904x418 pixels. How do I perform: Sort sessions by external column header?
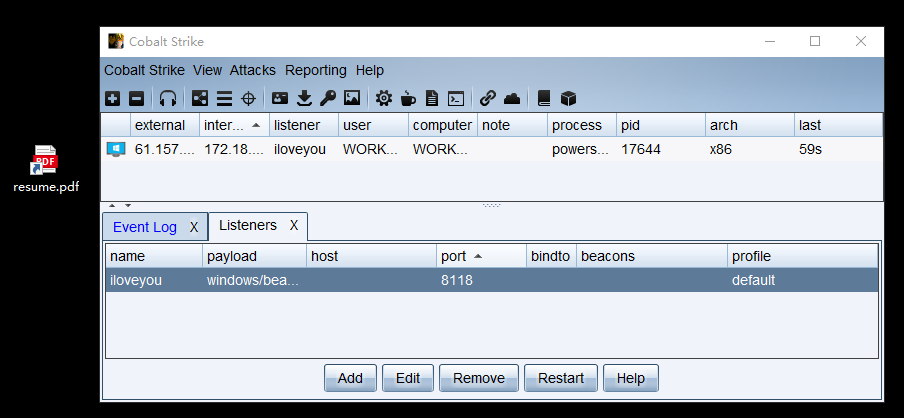click(x=165, y=125)
